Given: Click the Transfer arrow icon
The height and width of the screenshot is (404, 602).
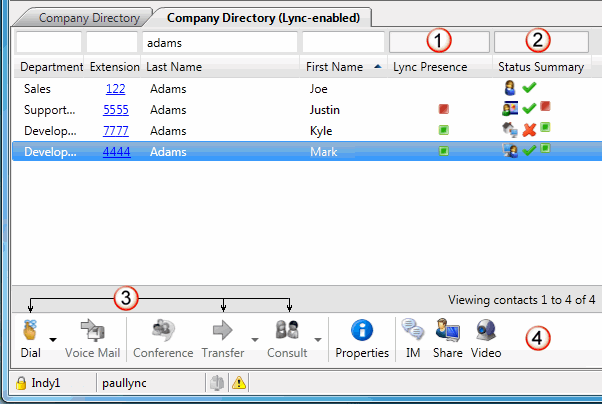Looking at the screenshot, I should [x=222, y=330].
